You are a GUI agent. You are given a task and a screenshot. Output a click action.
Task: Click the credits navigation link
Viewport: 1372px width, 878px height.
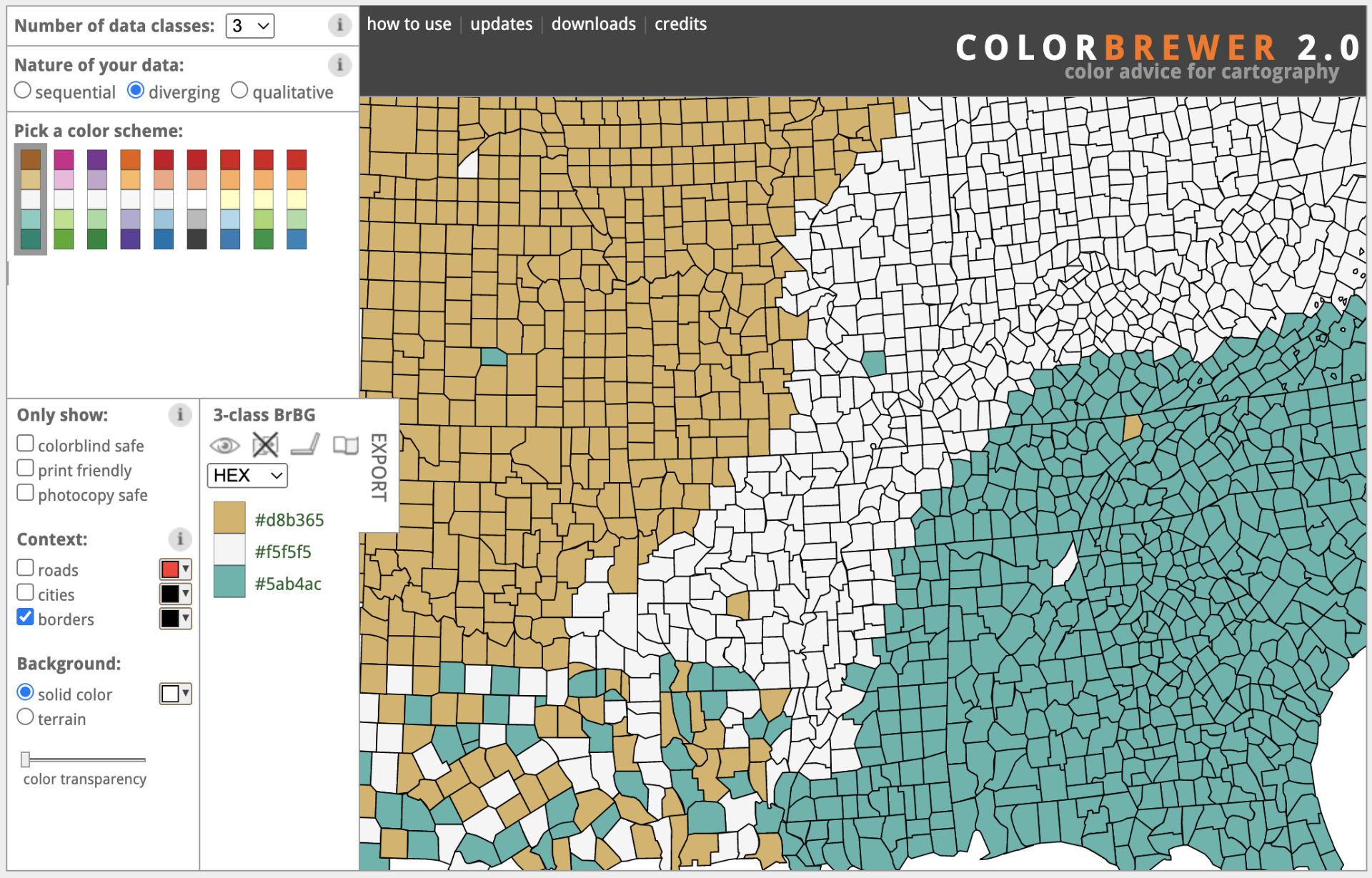pyautogui.click(x=680, y=24)
